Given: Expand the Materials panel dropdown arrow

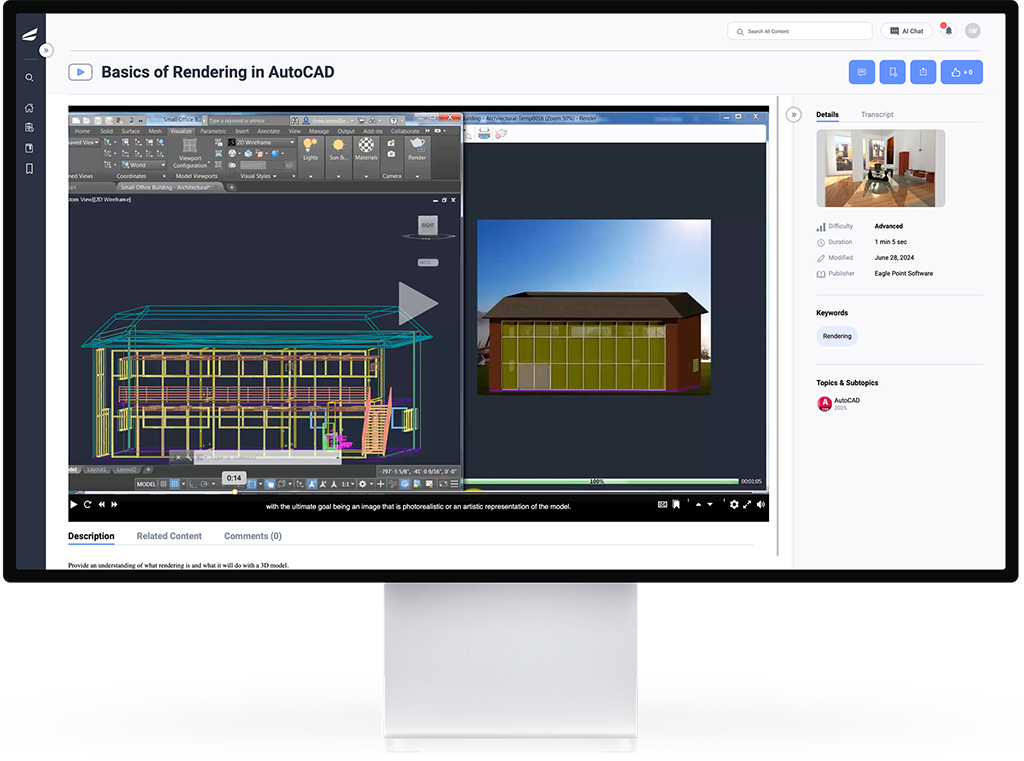Looking at the screenshot, I should click(x=366, y=176).
